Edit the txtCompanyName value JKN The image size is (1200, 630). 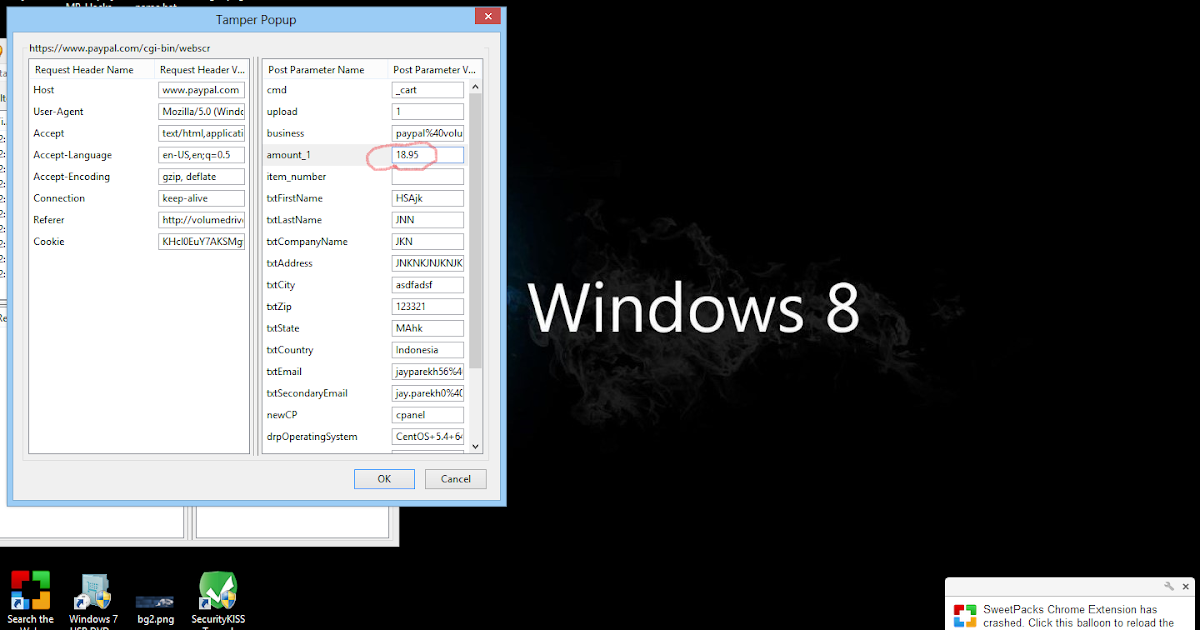(427, 242)
